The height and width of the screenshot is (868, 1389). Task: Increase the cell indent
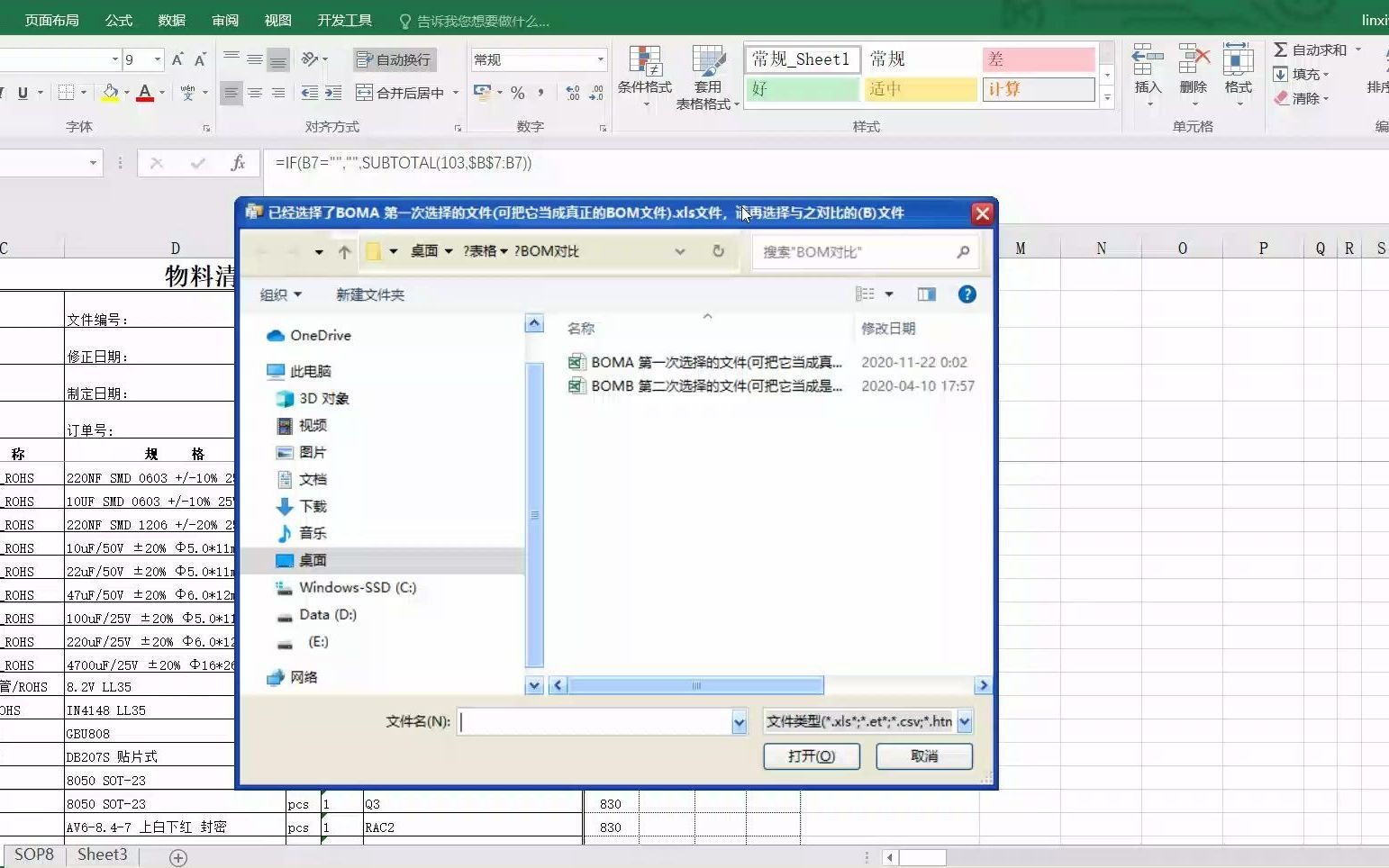[x=333, y=93]
